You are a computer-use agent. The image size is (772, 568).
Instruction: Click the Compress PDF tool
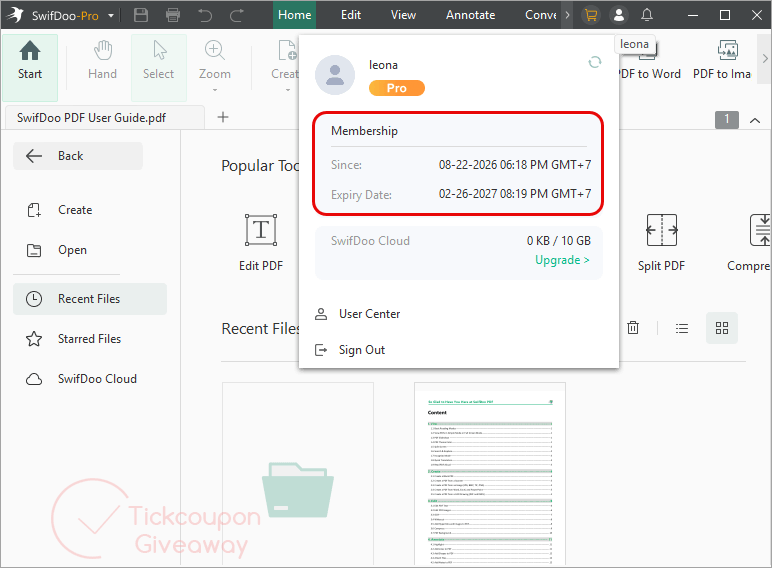point(749,243)
